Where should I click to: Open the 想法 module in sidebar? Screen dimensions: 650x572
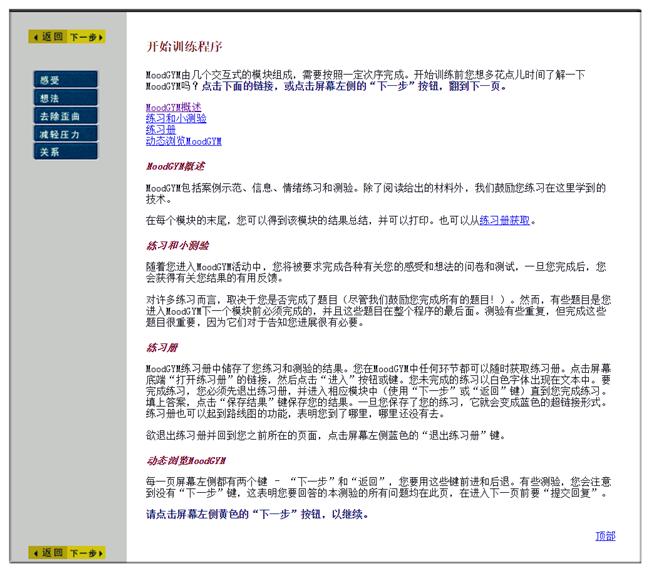click(x=65, y=97)
